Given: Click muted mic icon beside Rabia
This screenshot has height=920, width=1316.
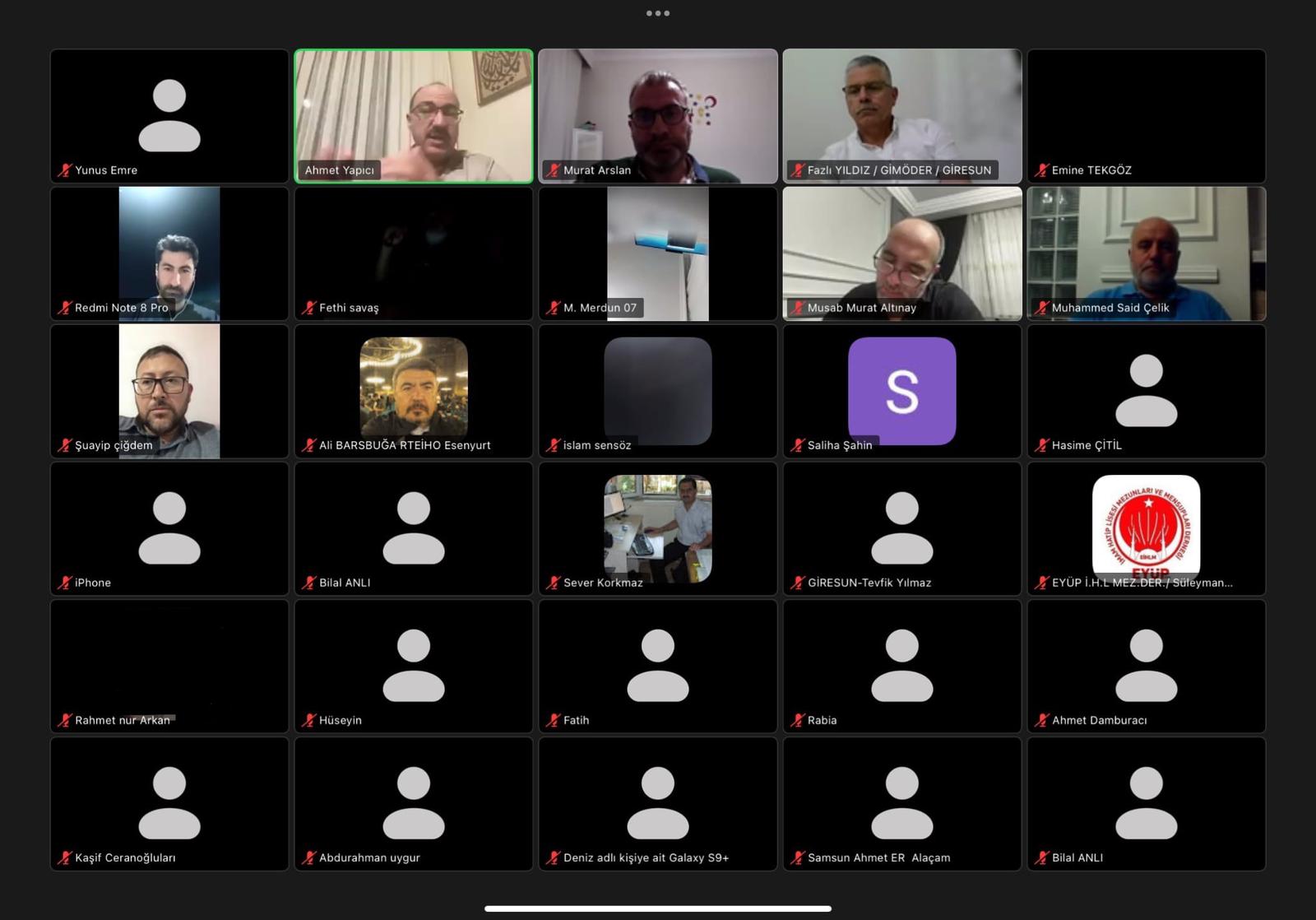Looking at the screenshot, I should [798, 720].
